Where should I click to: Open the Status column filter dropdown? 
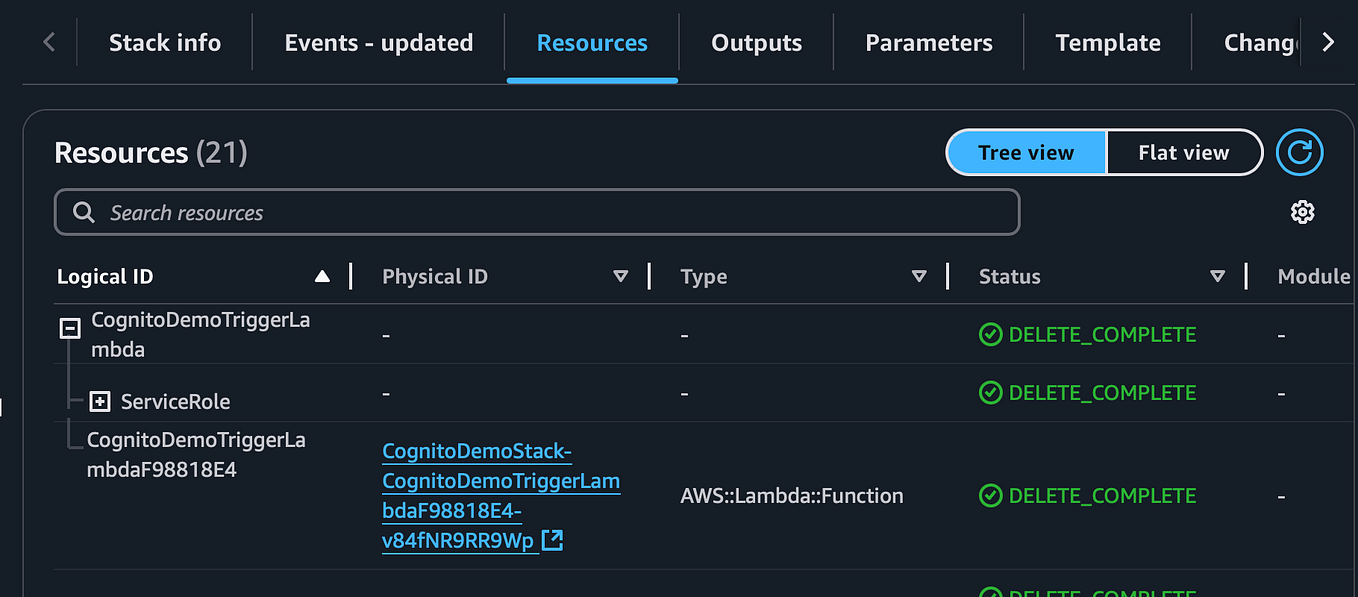[1218, 276]
